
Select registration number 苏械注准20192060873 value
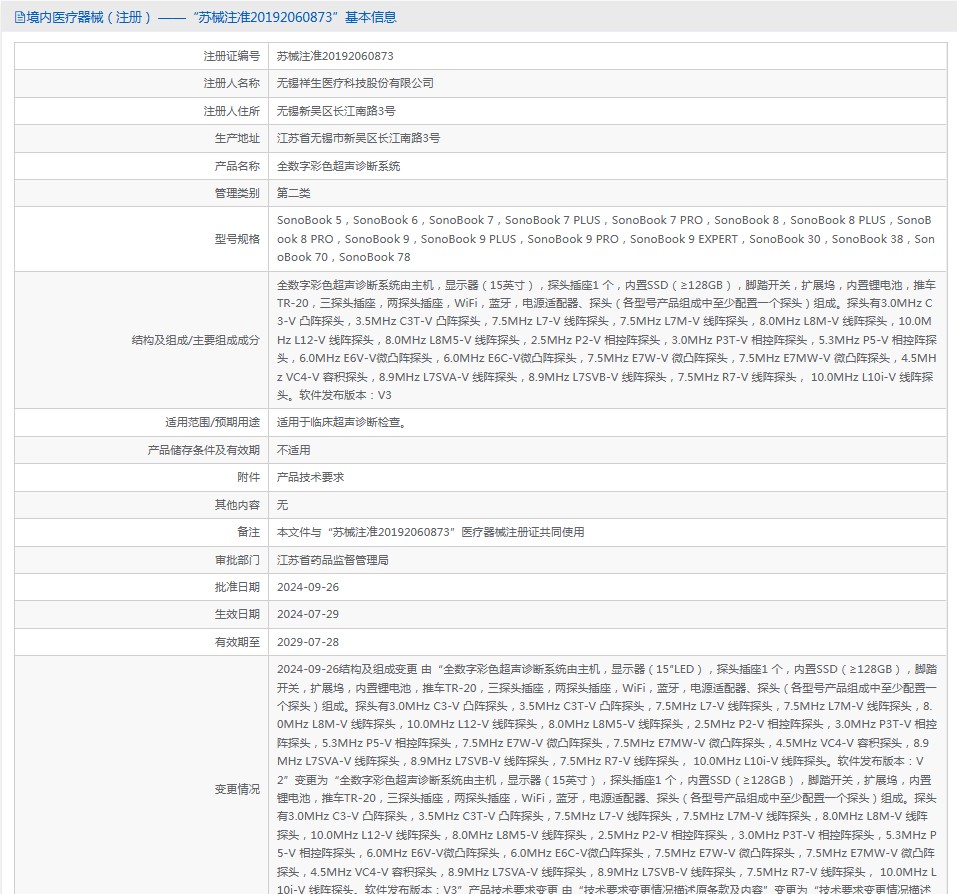coord(335,56)
